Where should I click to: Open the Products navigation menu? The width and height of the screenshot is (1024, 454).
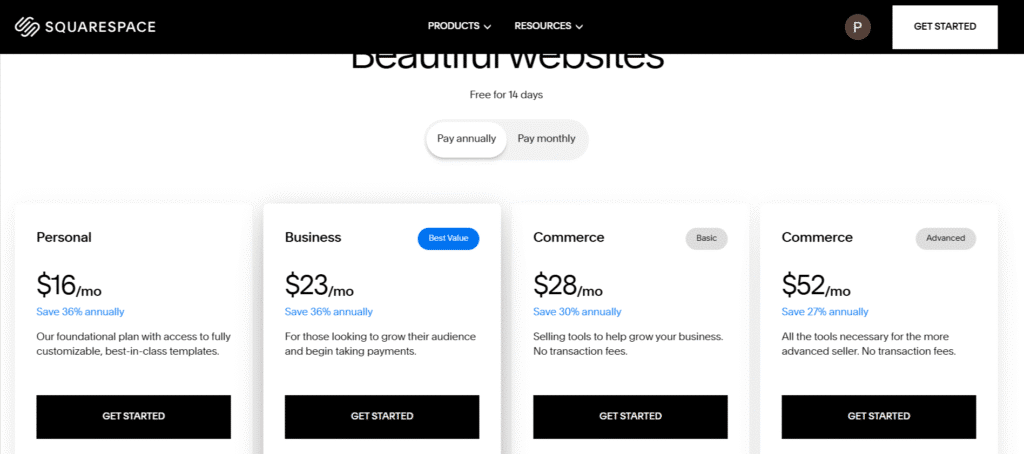460,27
